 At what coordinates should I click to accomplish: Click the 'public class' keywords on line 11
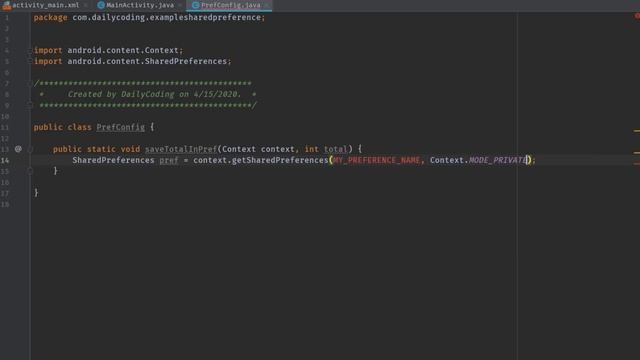(x=62, y=127)
